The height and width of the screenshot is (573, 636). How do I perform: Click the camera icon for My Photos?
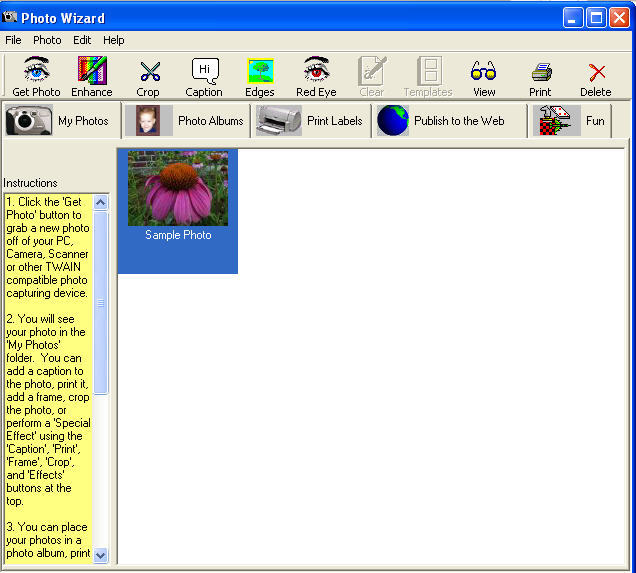29,120
